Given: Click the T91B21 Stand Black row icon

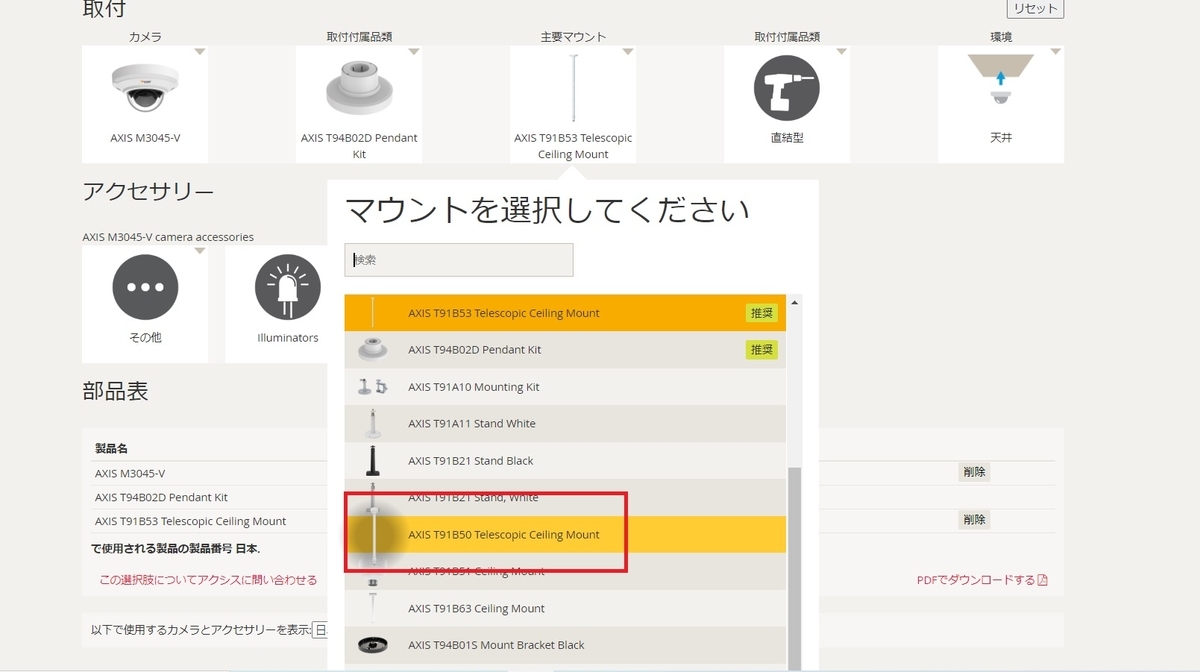Looking at the screenshot, I should [x=373, y=461].
